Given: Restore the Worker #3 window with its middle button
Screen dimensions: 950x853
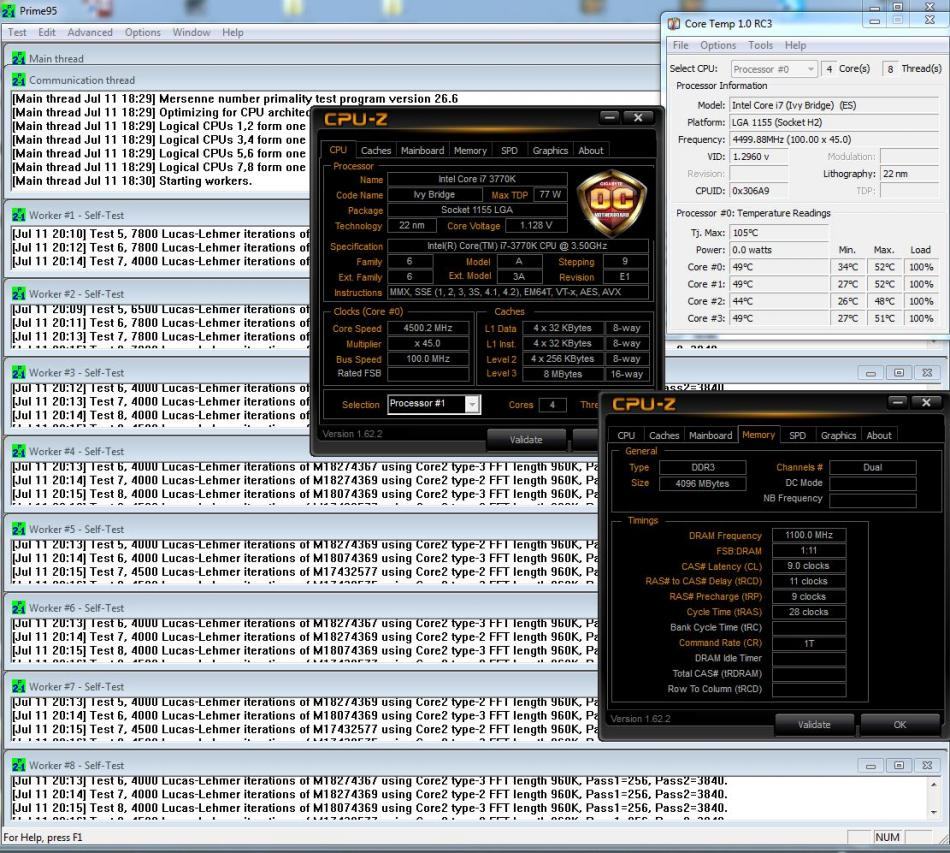Looking at the screenshot, I should point(899,373).
